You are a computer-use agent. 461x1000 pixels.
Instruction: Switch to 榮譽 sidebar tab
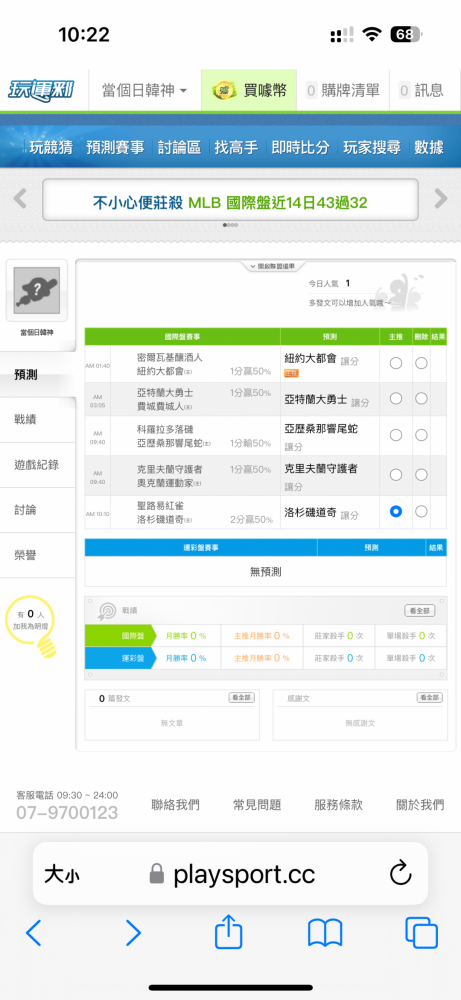tap(38, 555)
